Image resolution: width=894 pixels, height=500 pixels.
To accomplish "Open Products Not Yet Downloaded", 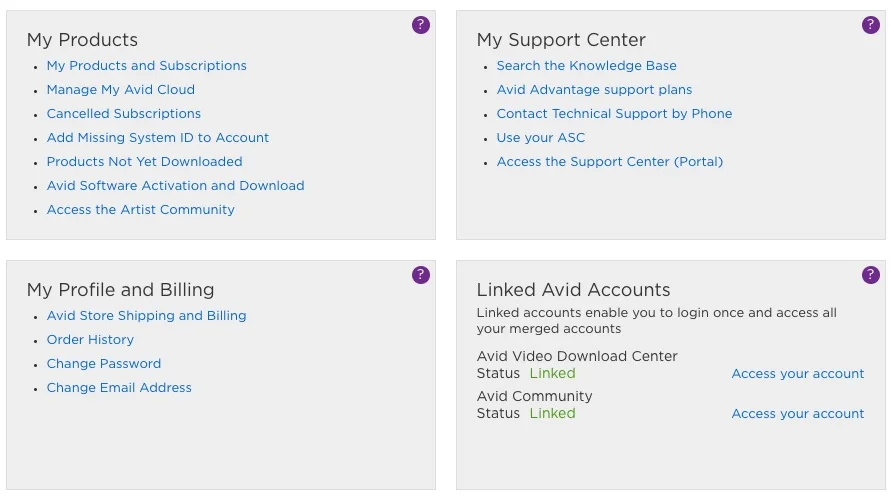I will coord(144,161).
